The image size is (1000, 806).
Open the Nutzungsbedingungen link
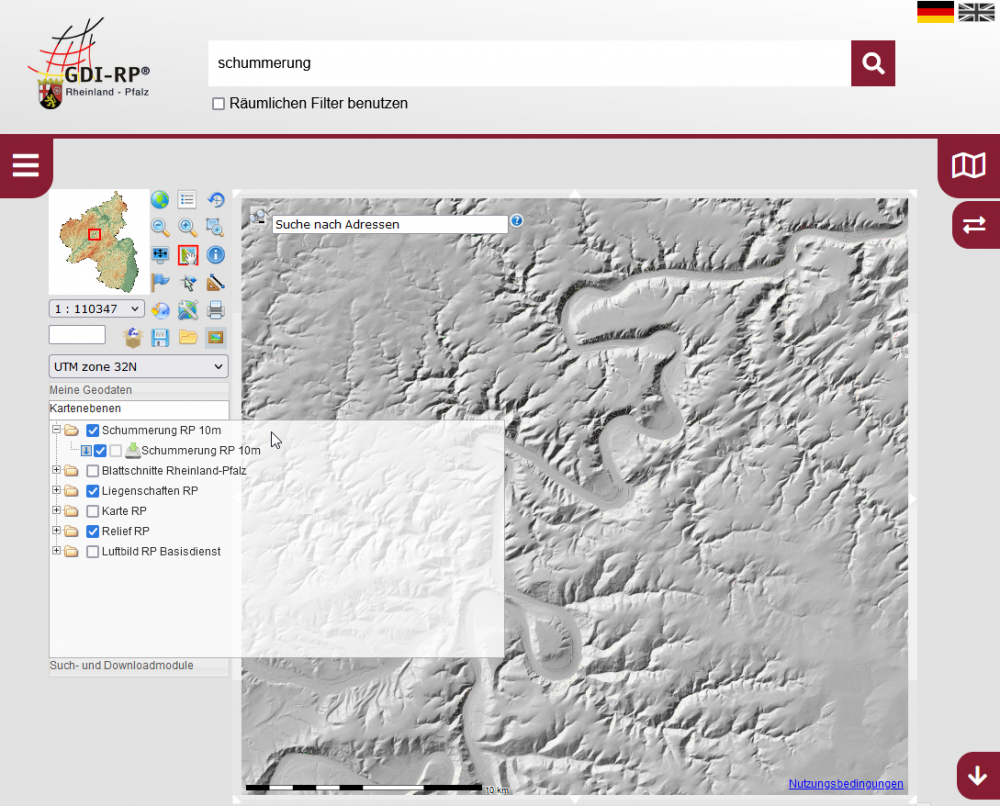click(845, 784)
